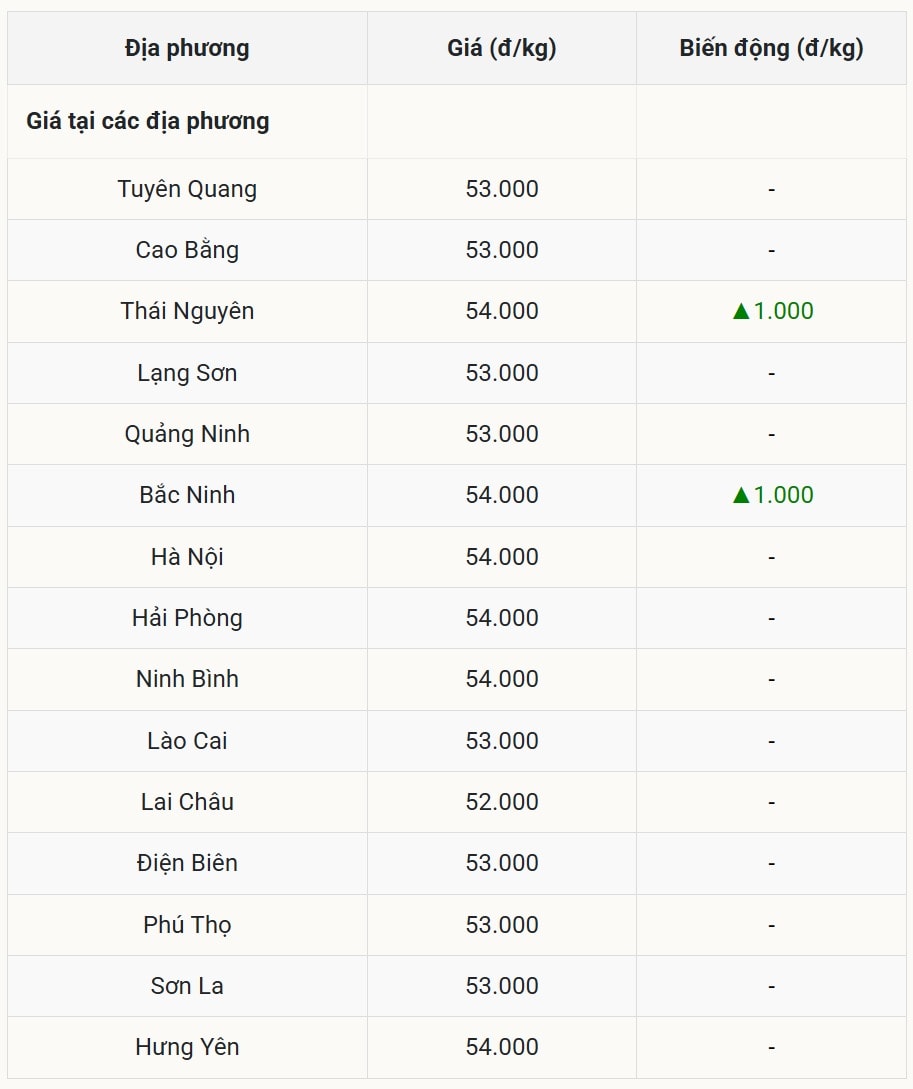
Task: Click the Lào Cai location name
Action: click(x=187, y=741)
